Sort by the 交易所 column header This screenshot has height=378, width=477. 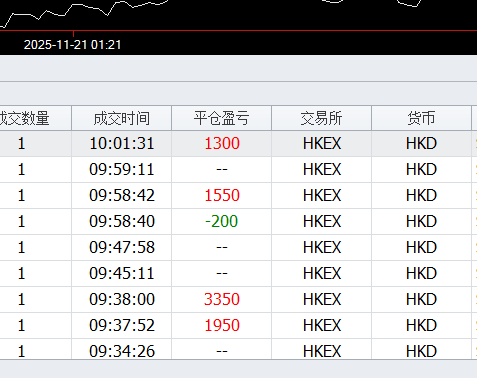coord(322,118)
